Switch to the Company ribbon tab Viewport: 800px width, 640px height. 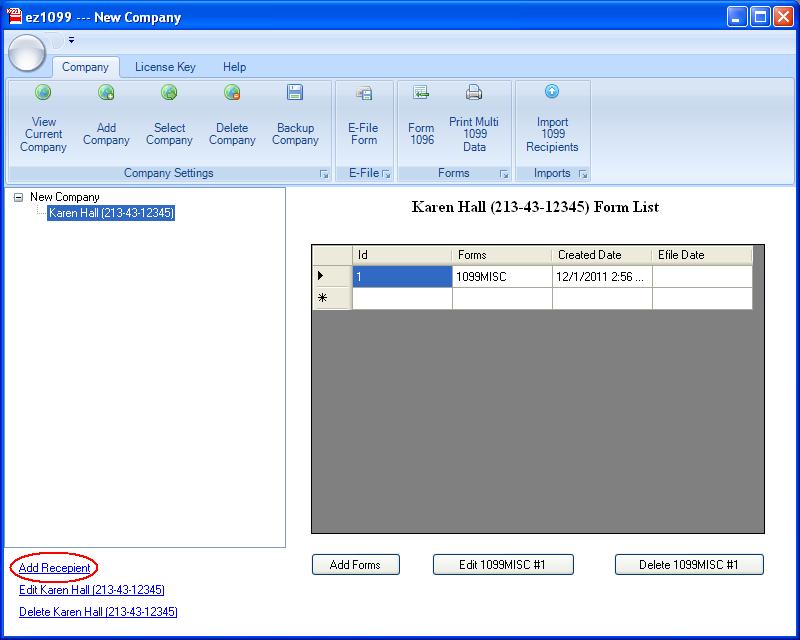pyautogui.click(x=85, y=67)
